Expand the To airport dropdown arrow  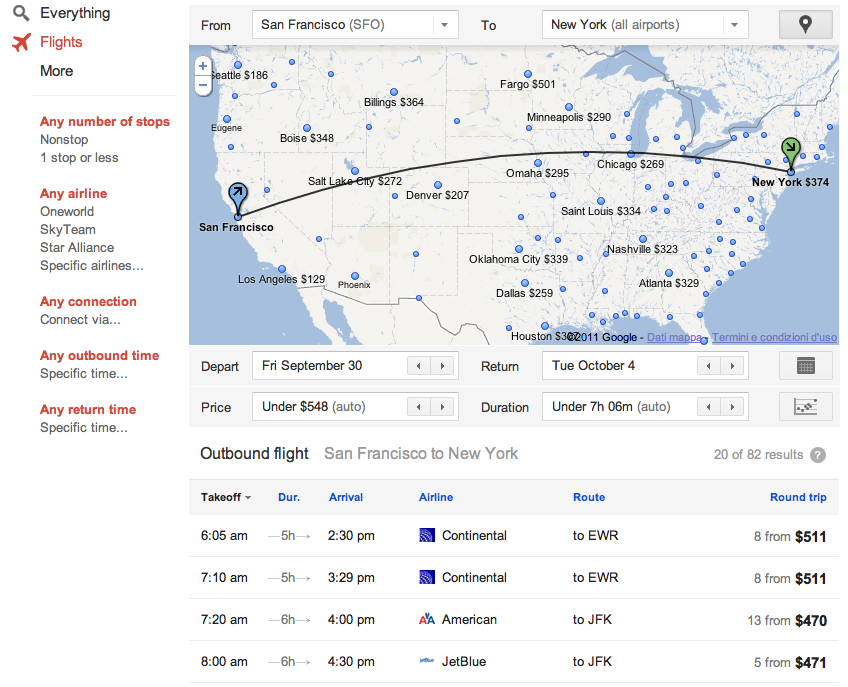(x=735, y=25)
